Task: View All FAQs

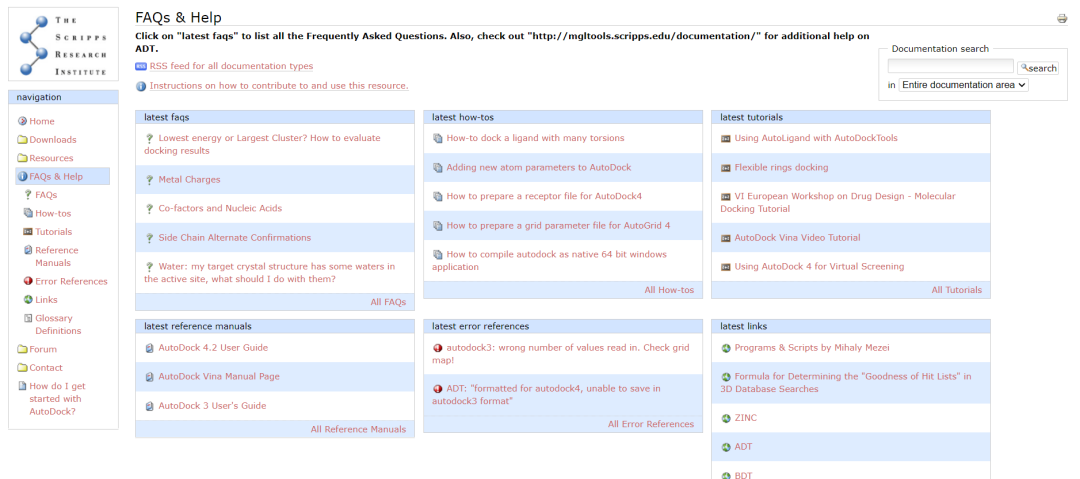Action: pyautogui.click(x=388, y=302)
